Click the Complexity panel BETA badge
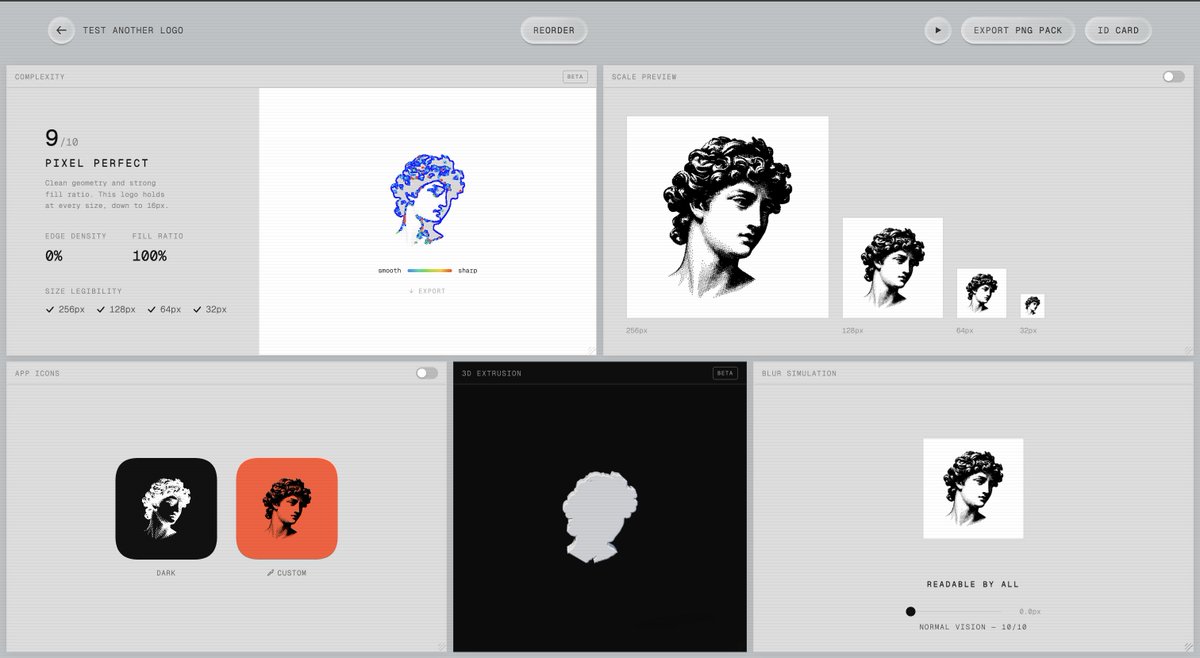The image size is (1200, 658). pyautogui.click(x=575, y=77)
